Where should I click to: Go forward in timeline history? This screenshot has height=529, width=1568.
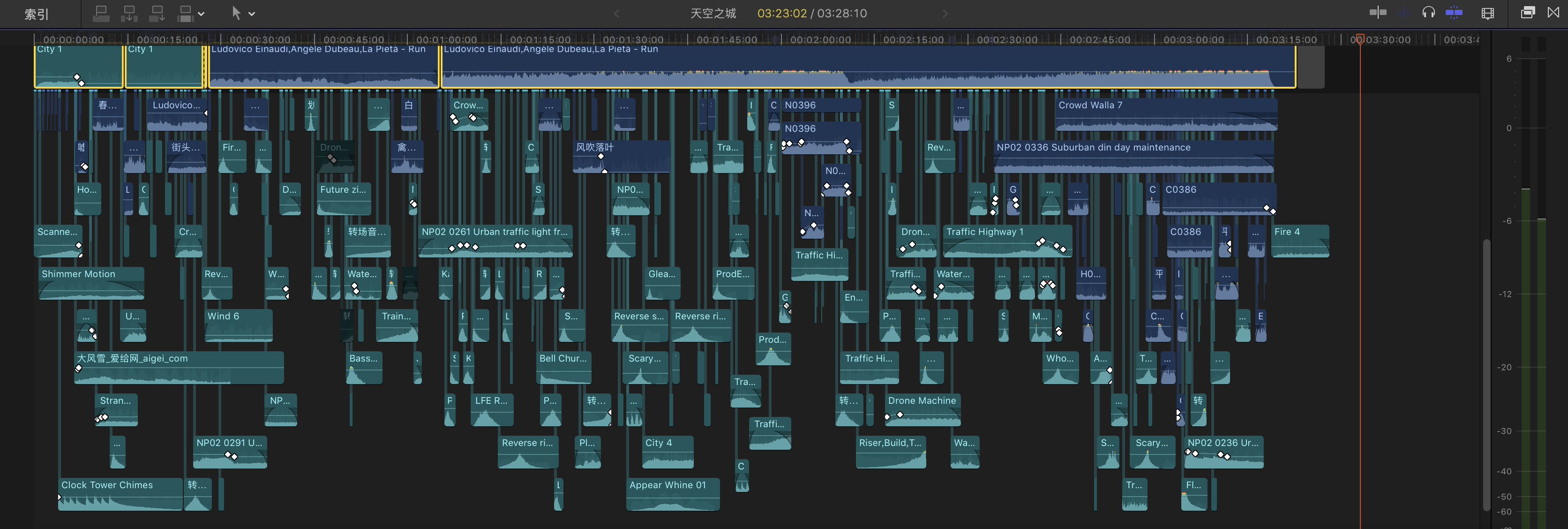point(945,14)
